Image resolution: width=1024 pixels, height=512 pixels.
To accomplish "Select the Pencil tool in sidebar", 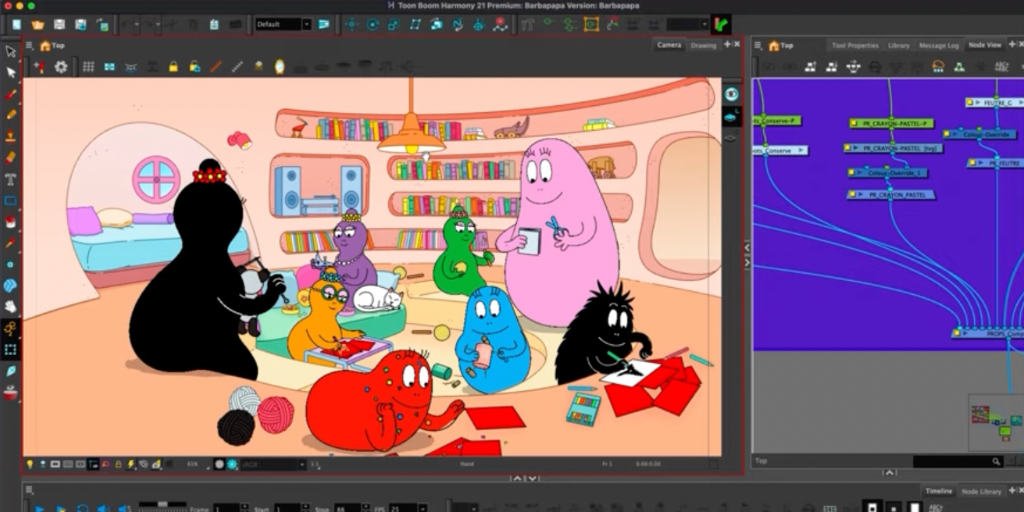I will tap(10, 115).
